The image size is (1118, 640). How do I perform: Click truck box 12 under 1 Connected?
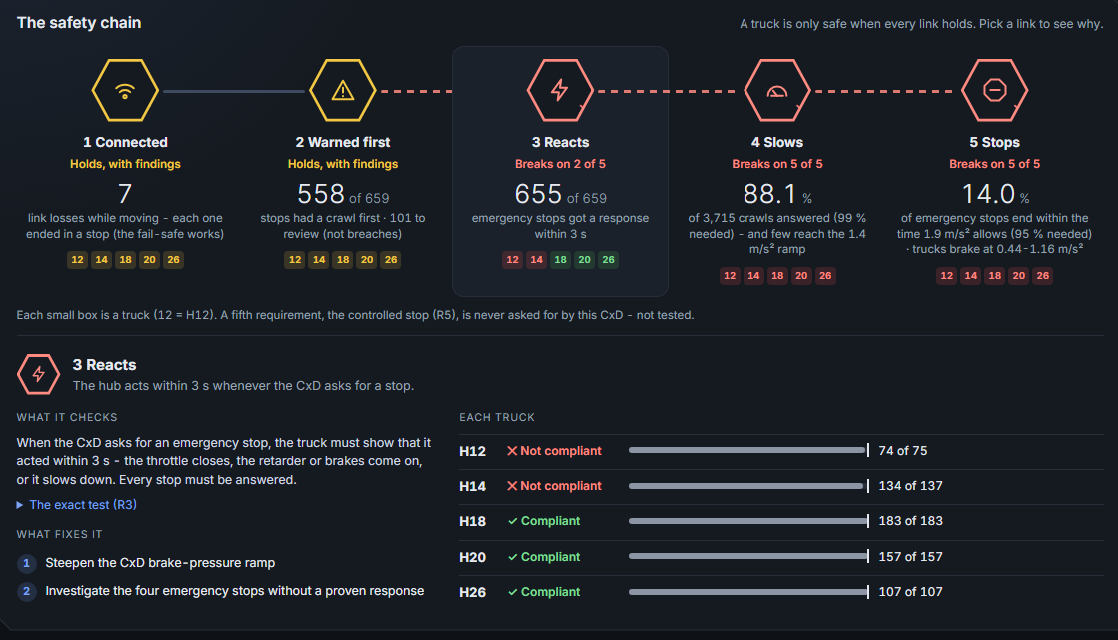(78, 259)
